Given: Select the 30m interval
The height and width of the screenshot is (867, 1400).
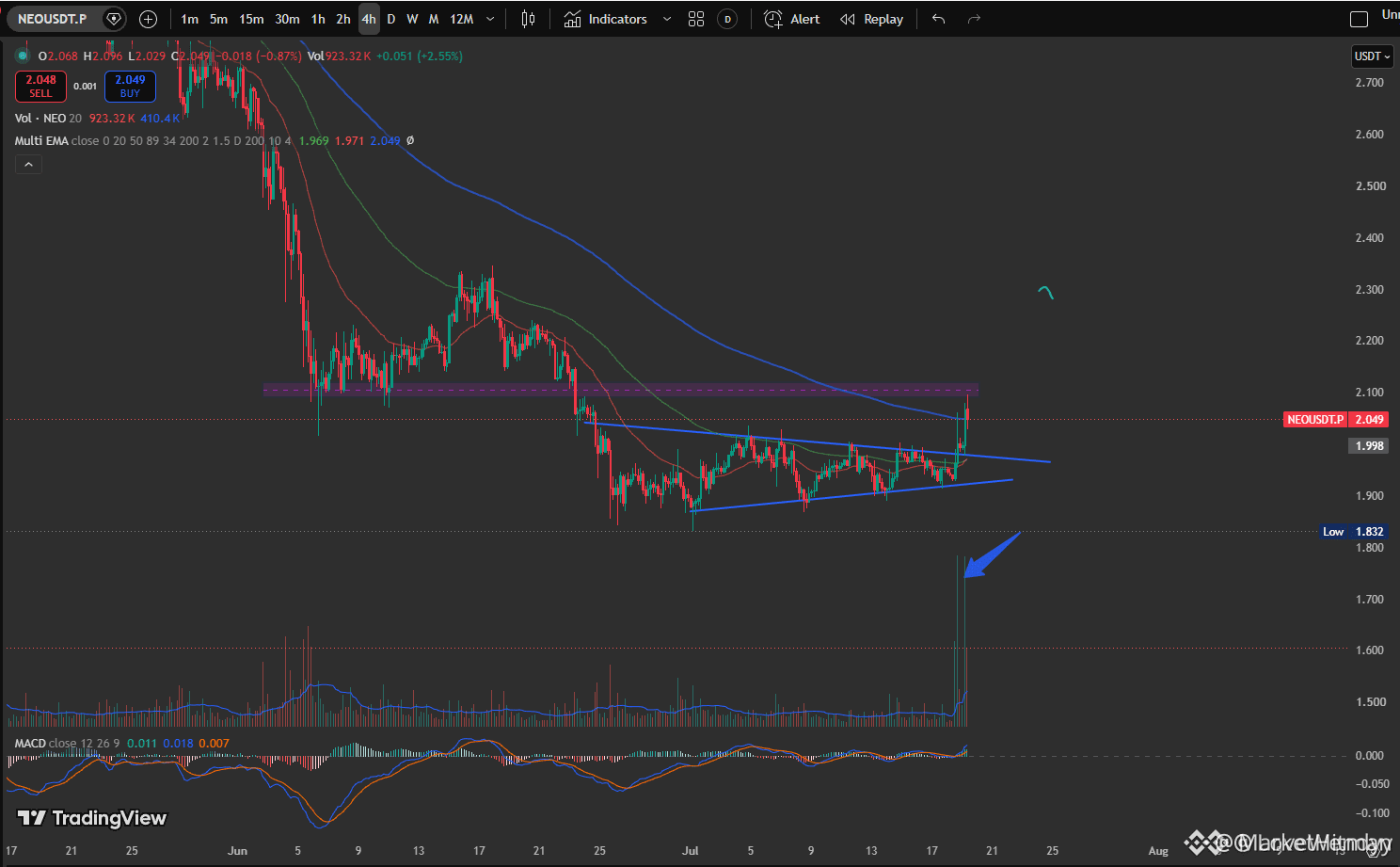Looking at the screenshot, I should coord(287,19).
